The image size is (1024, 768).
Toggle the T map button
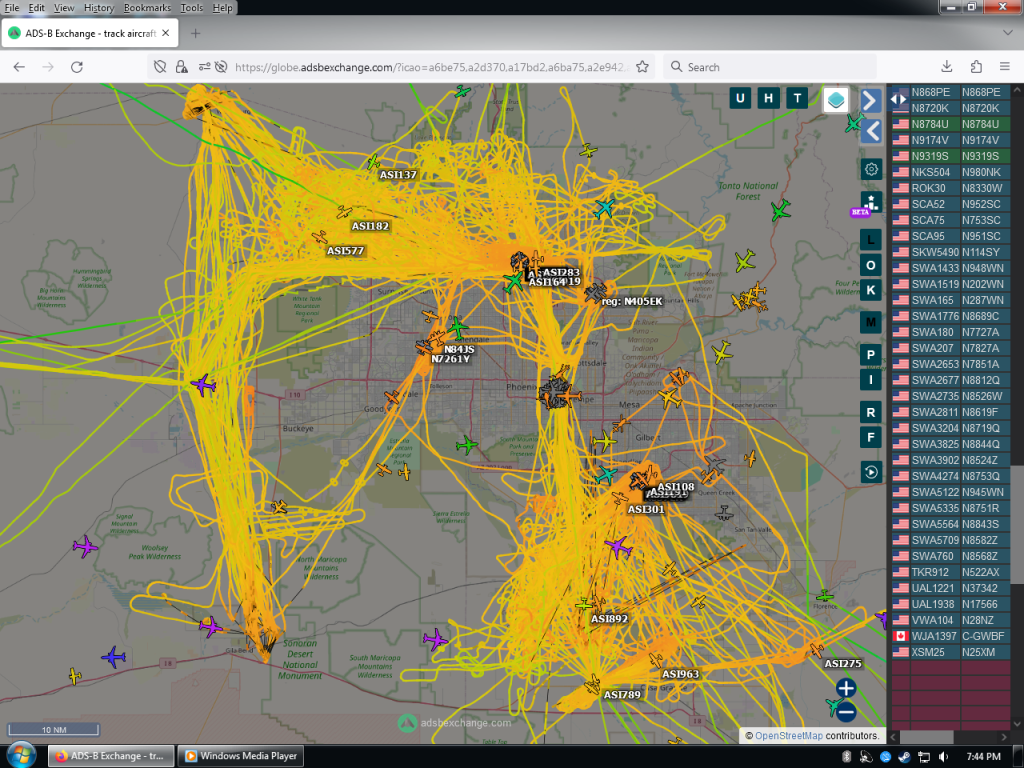797,99
